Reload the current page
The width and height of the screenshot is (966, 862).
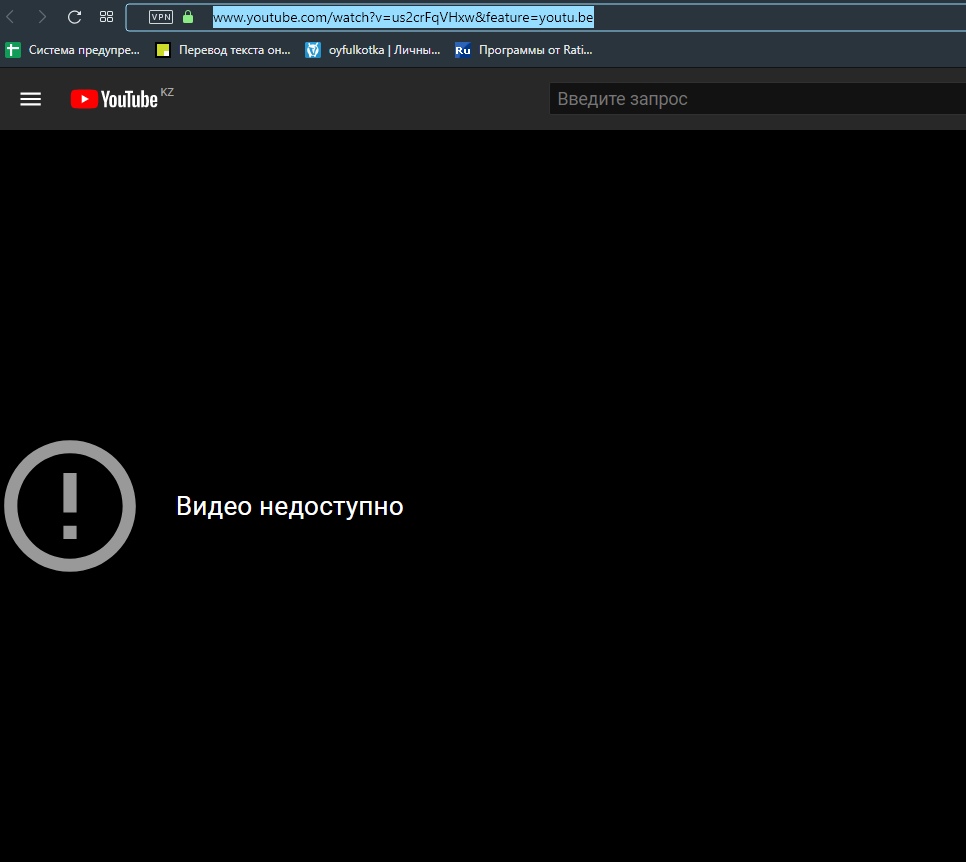[74, 17]
